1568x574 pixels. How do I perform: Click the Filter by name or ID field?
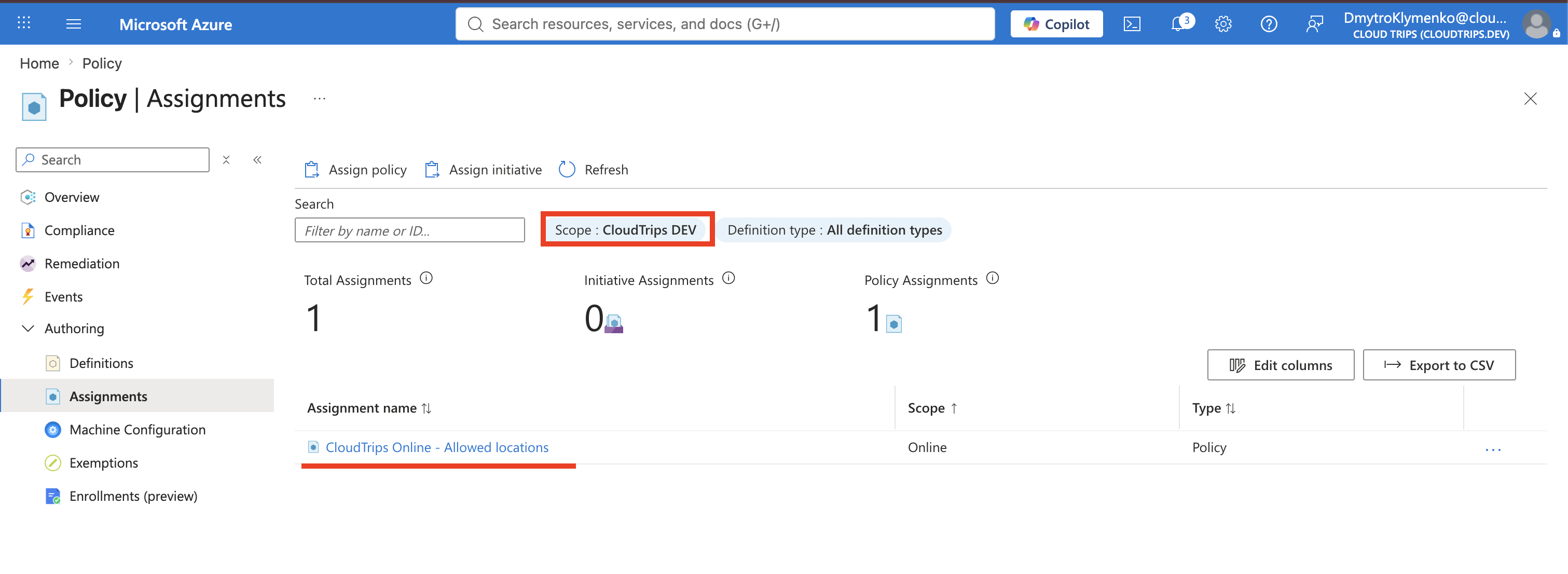(x=410, y=230)
